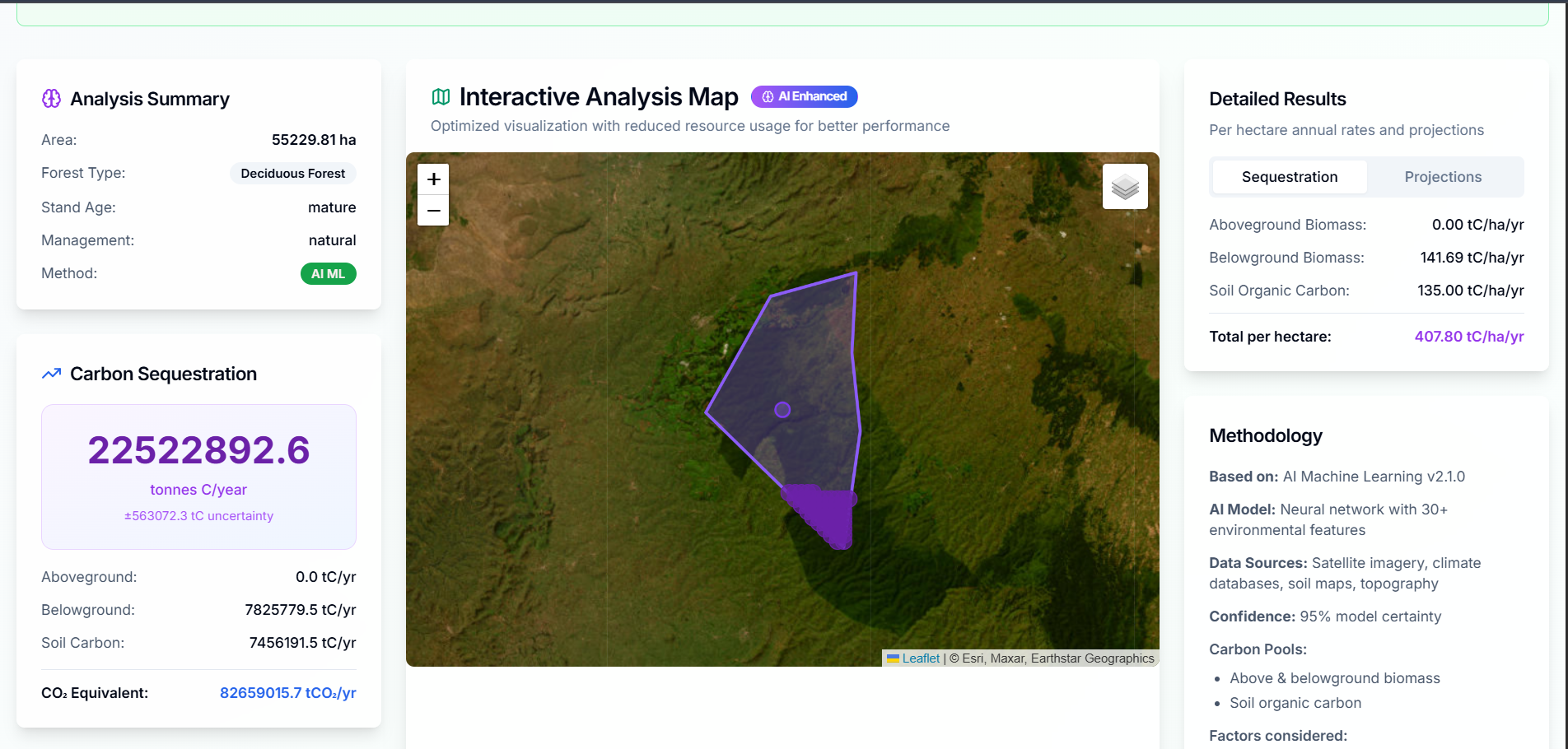Click the Aboveground Biomass 0.00 tC/ha/yr value
This screenshot has width=1568, height=749.
click(x=1477, y=225)
